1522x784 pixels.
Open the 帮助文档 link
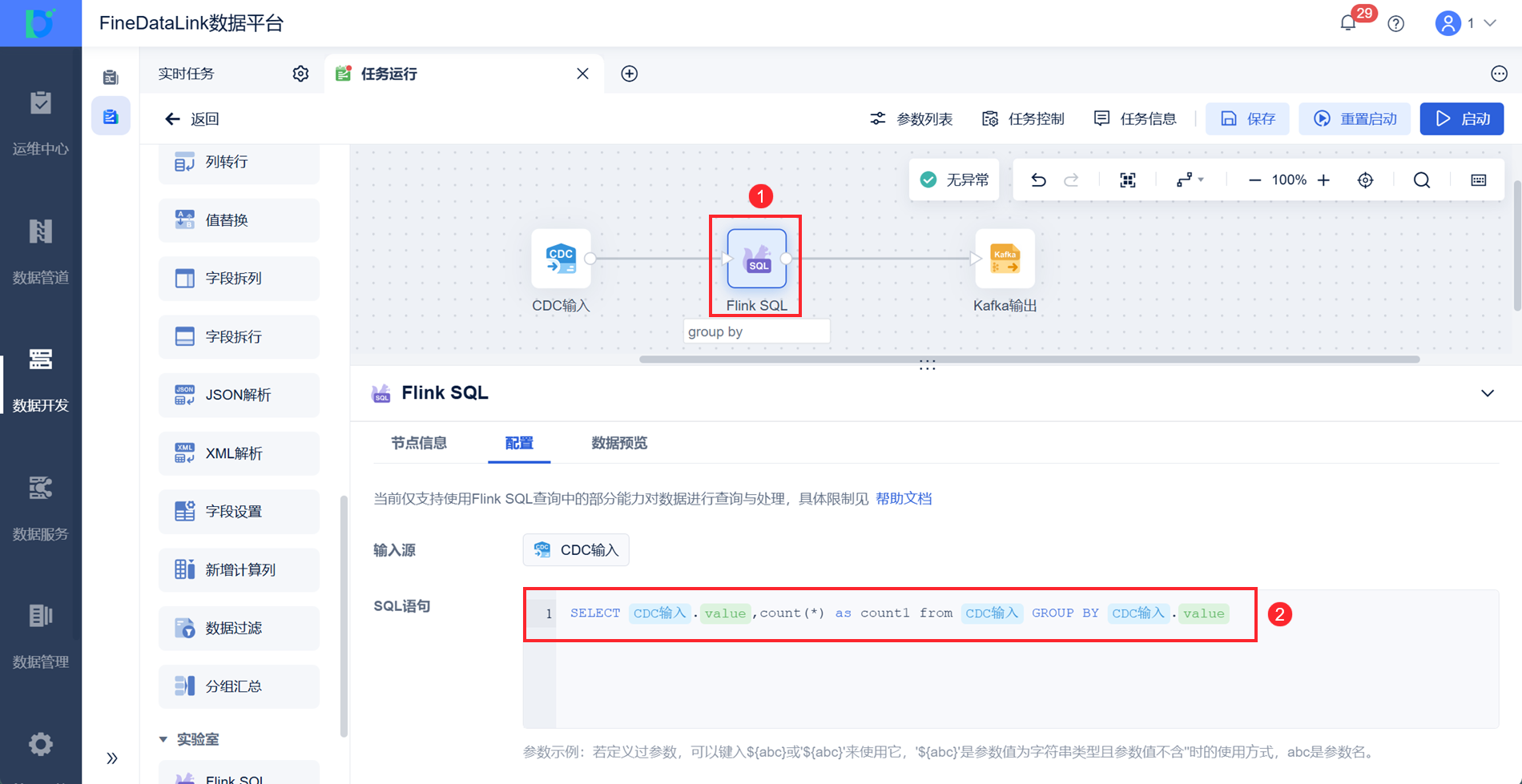coord(904,498)
